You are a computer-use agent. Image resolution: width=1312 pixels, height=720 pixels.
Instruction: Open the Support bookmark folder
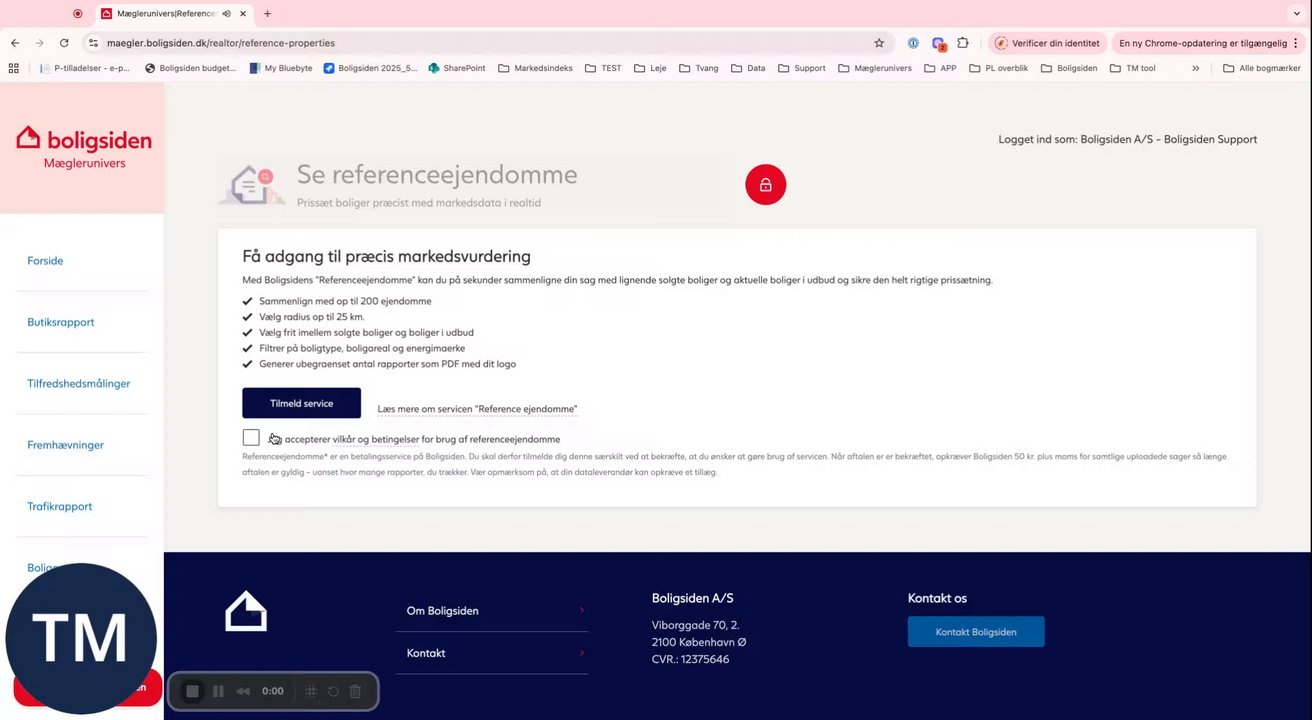pos(802,68)
